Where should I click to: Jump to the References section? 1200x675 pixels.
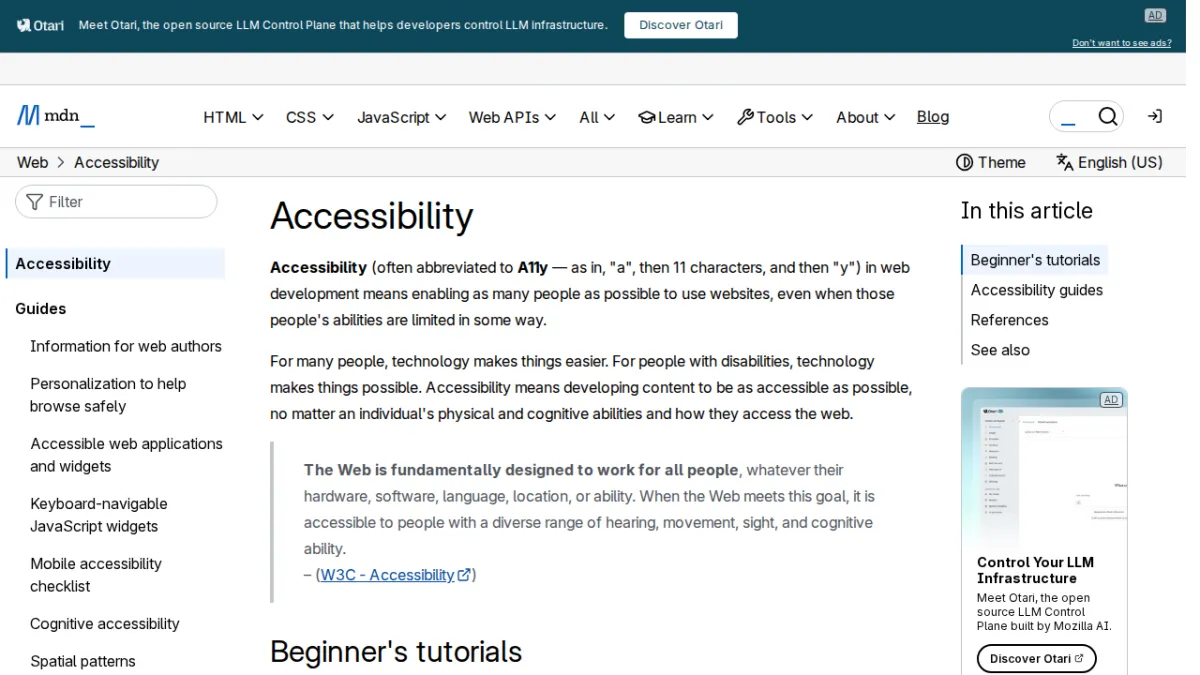coord(1010,320)
